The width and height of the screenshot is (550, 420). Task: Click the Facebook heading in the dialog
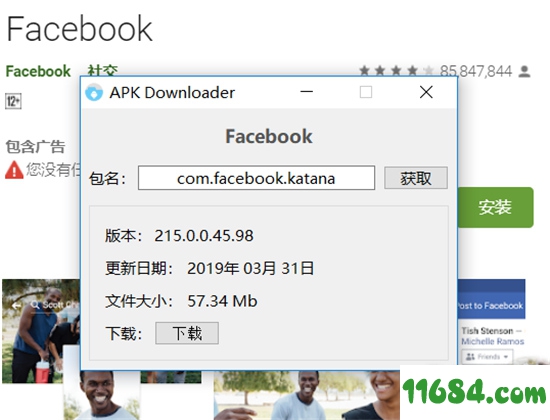click(269, 136)
